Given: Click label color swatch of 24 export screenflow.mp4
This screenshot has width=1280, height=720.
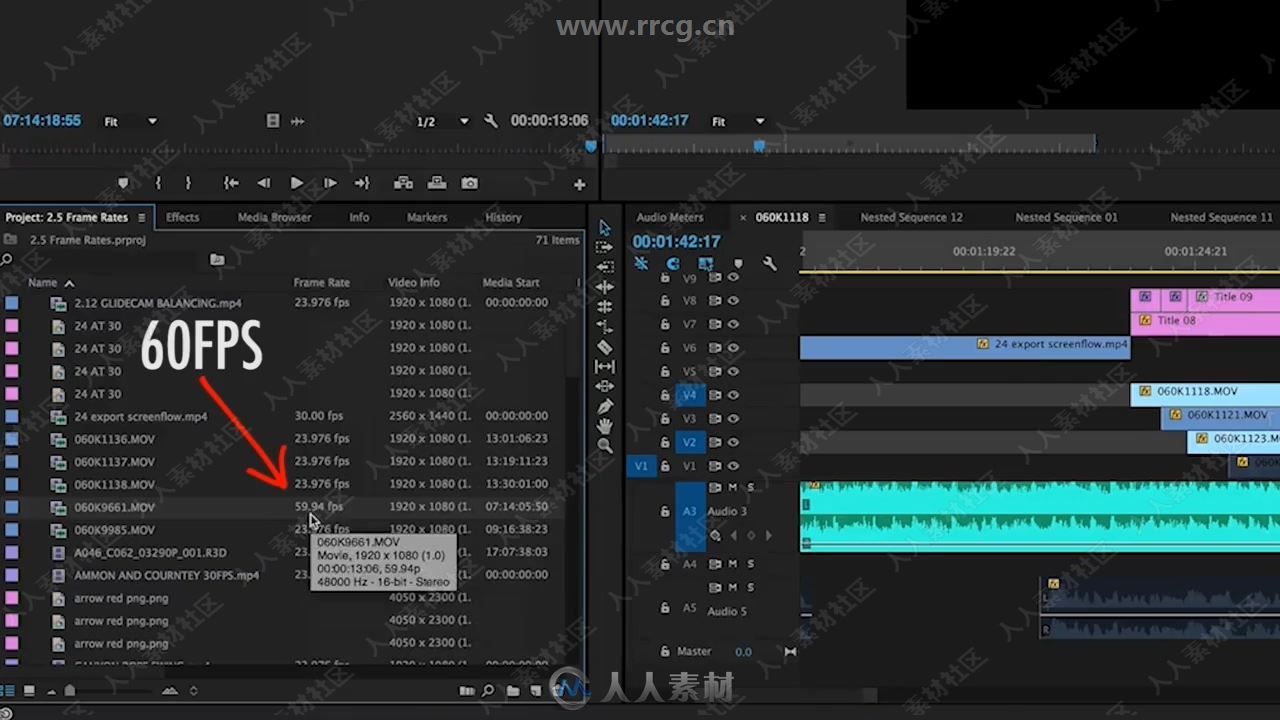Looking at the screenshot, I should tap(12, 416).
